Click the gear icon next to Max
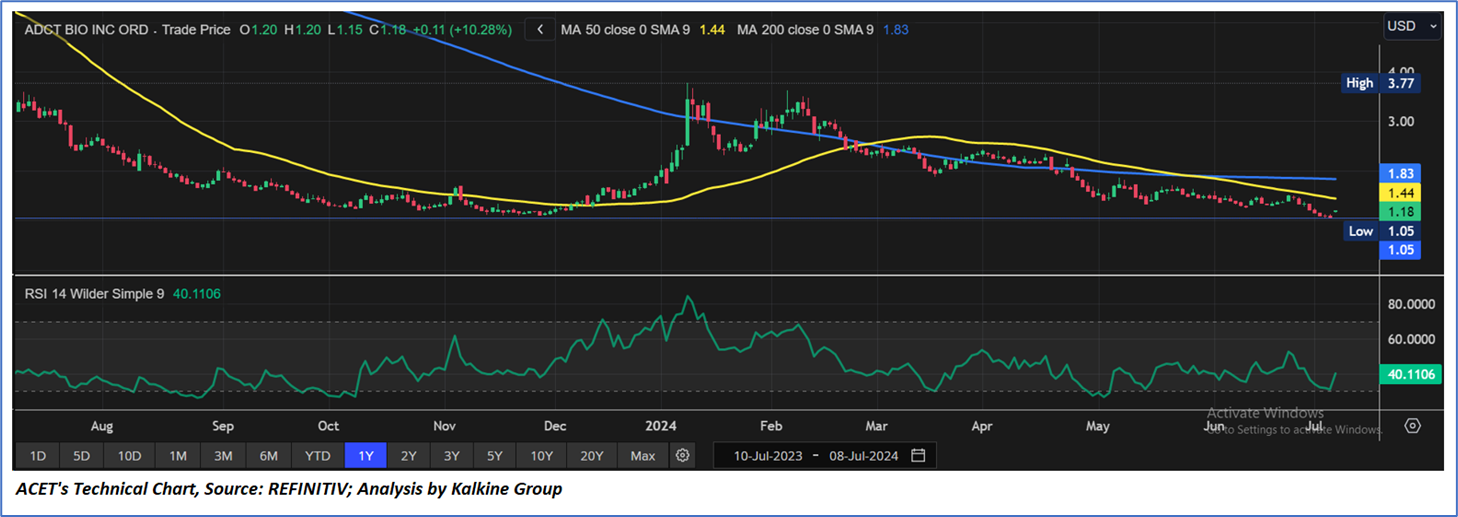1458x517 pixels. tap(683, 456)
